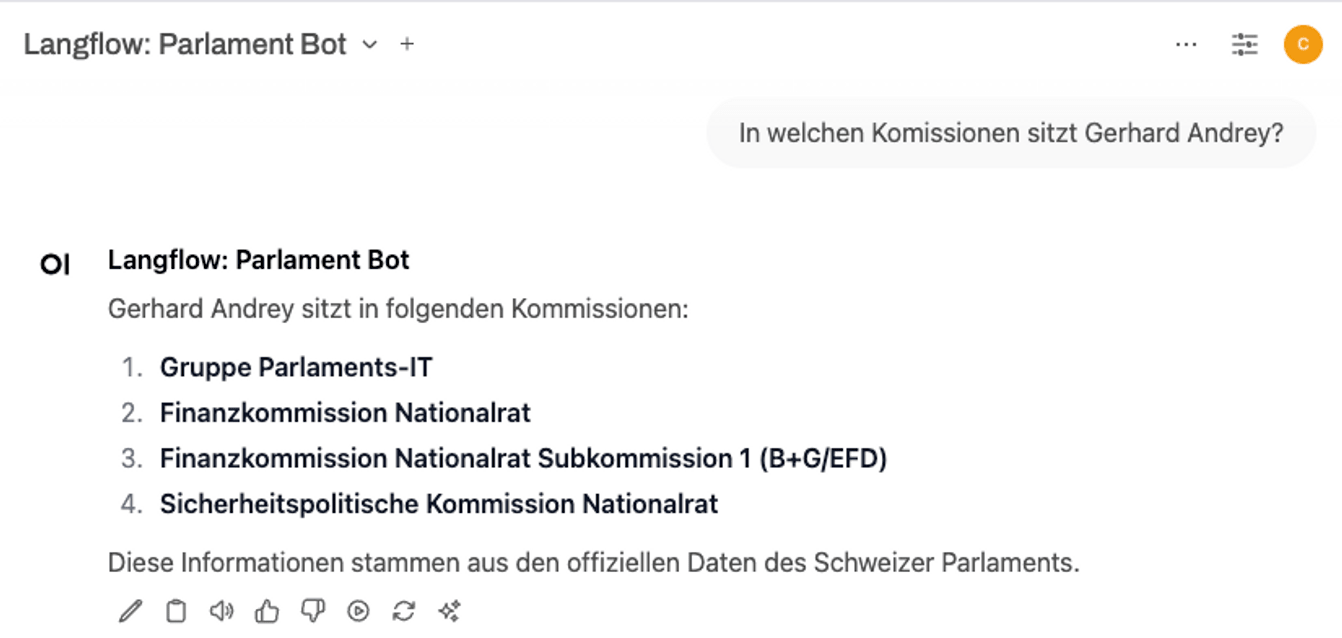Add another model with plus icon

(x=407, y=44)
